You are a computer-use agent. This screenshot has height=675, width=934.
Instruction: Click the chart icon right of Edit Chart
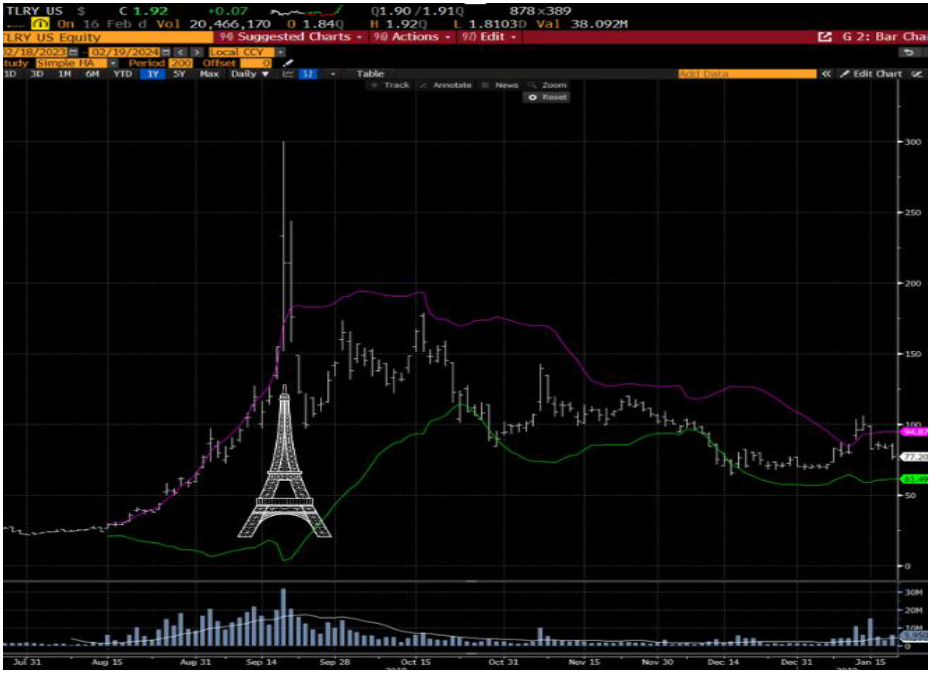point(917,74)
